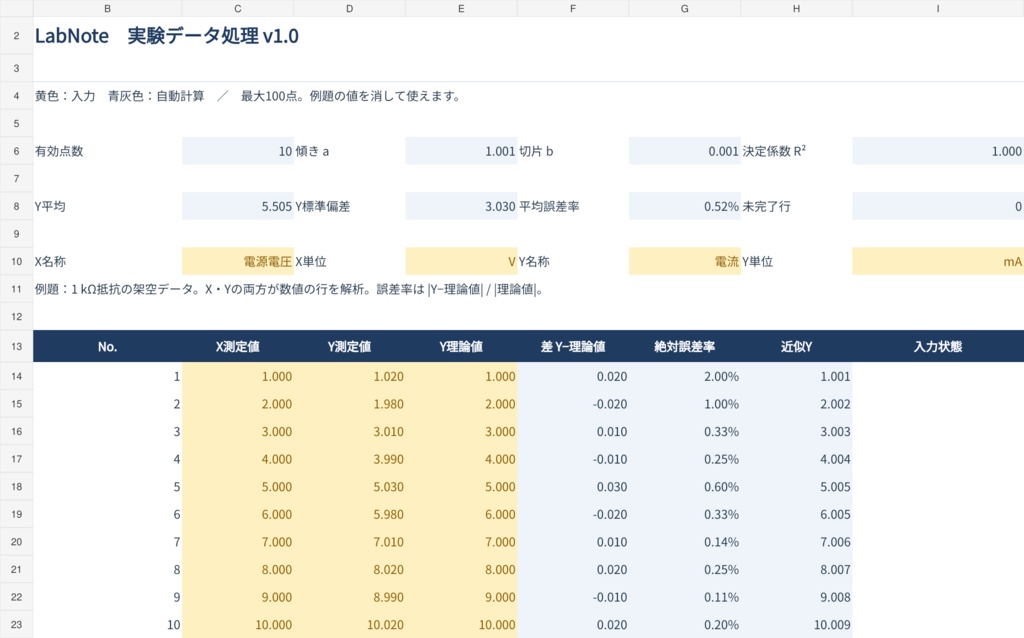This screenshot has height=638, width=1024.
Task: Select column E header
Action: pyautogui.click(x=461, y=8)
